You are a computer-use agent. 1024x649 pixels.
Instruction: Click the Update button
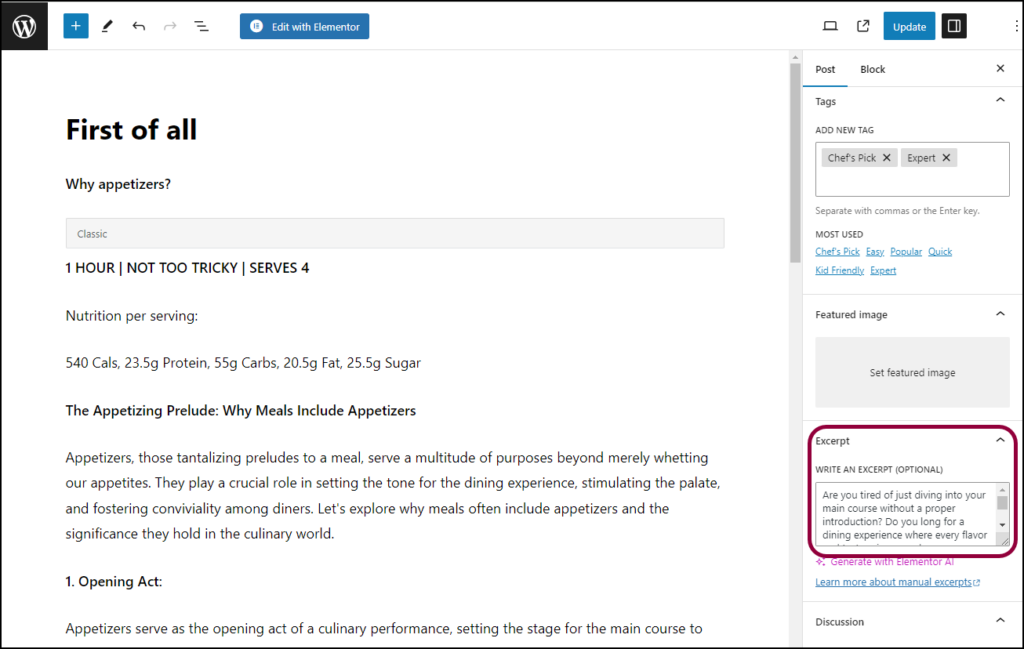coord(909,25)
